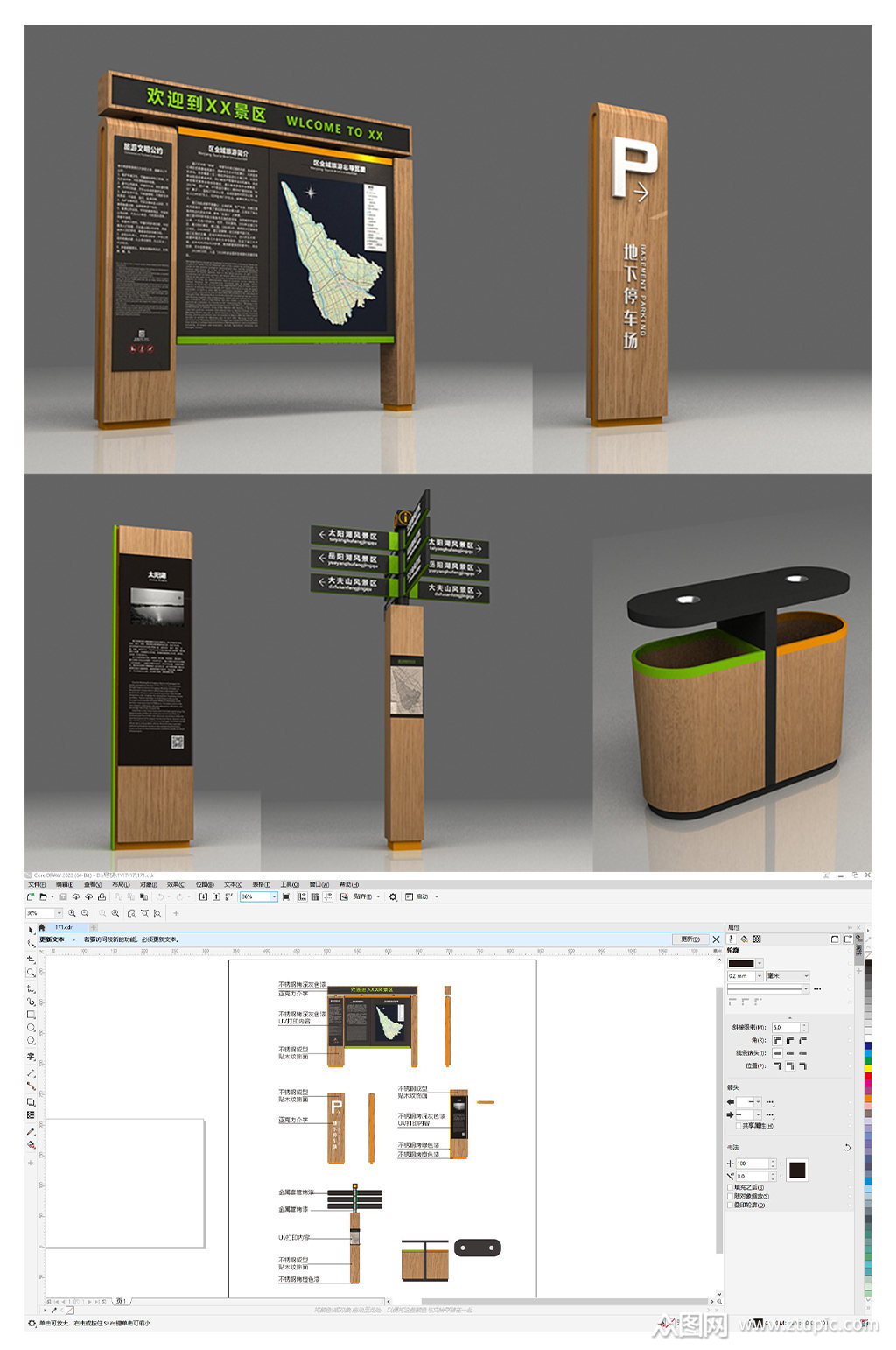Select the Text tool (字)
This screenshot has height=1350, width=896.
[x=31, y=1057]
